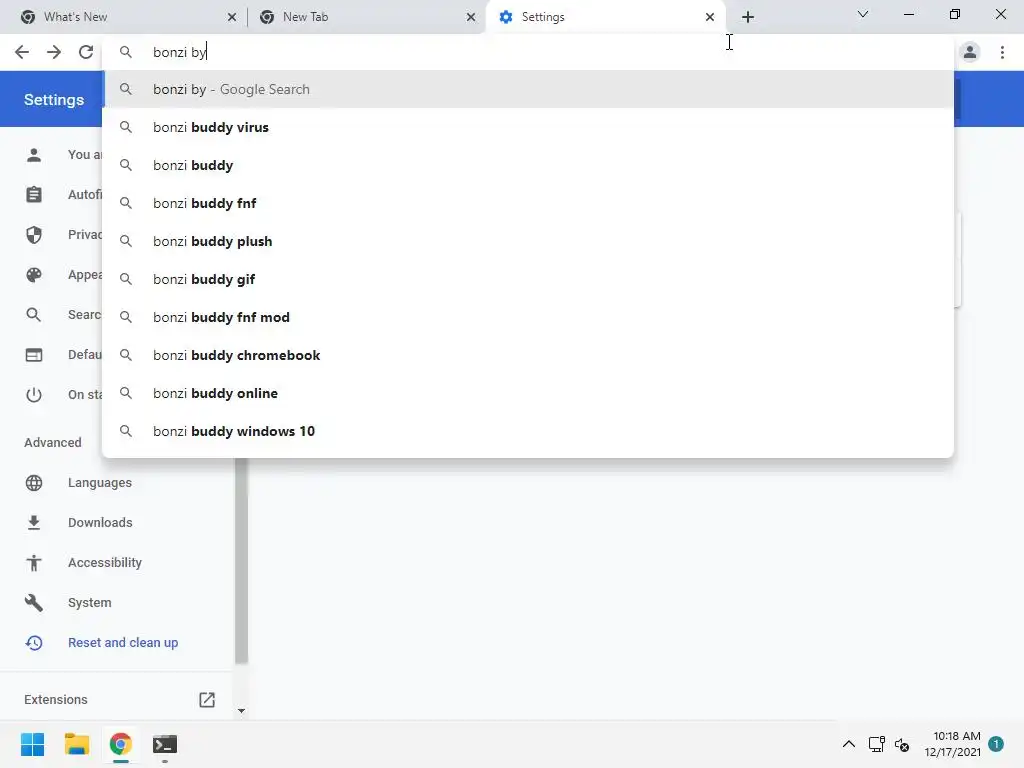The image size is (1024, 768).
Task: Select the Settings tab
Action: tap(605, 17)
